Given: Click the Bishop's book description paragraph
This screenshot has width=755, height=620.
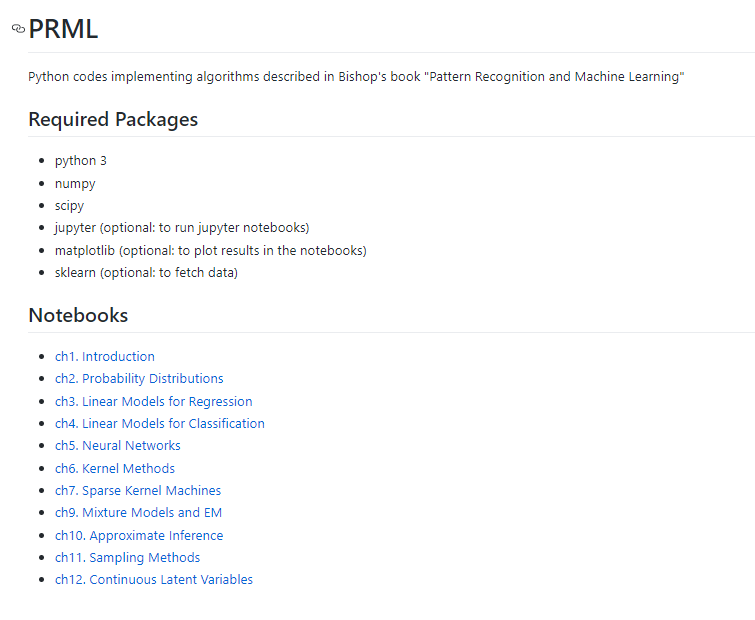Looking at the screenshot, I should coord(356,77).
